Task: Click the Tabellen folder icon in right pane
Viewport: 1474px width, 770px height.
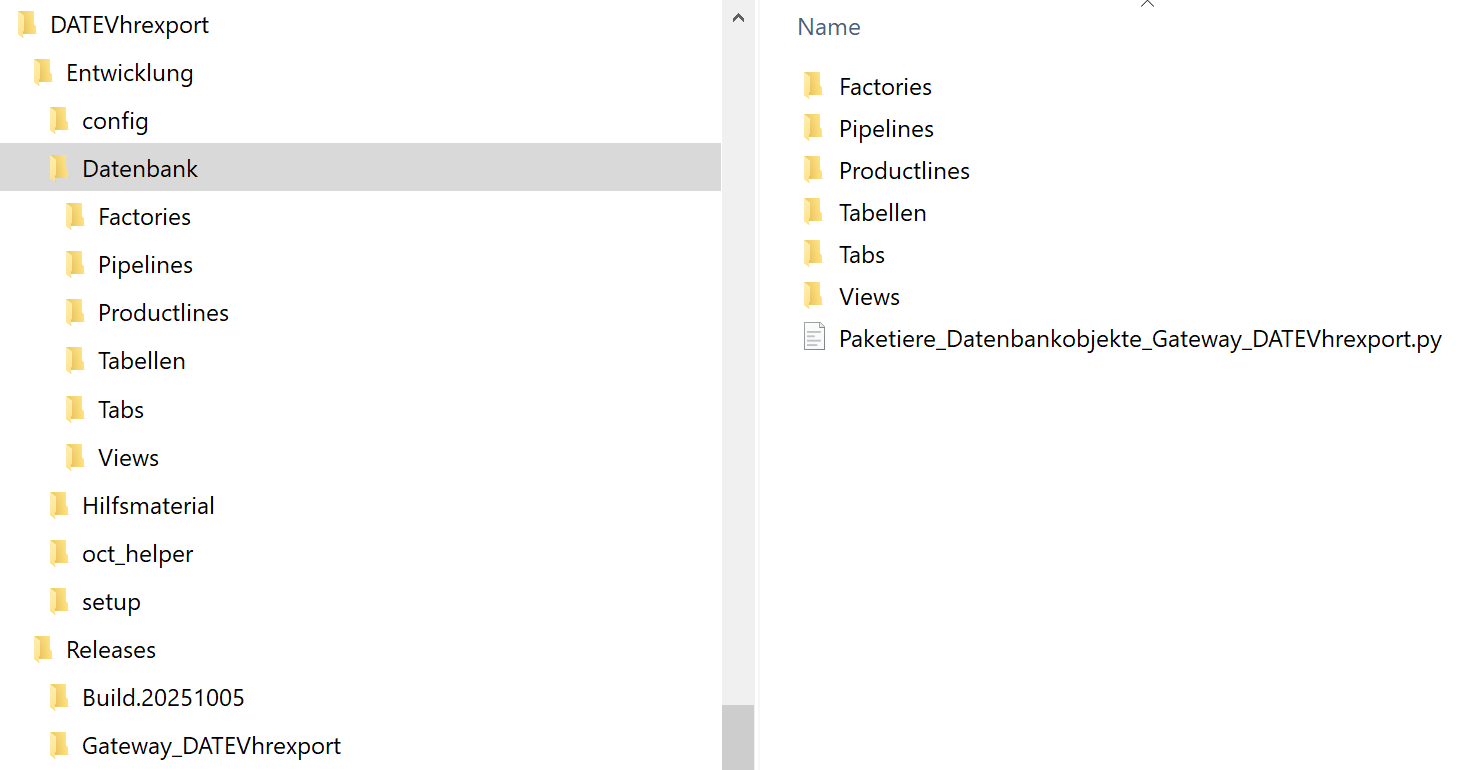Action: (813, 211)
